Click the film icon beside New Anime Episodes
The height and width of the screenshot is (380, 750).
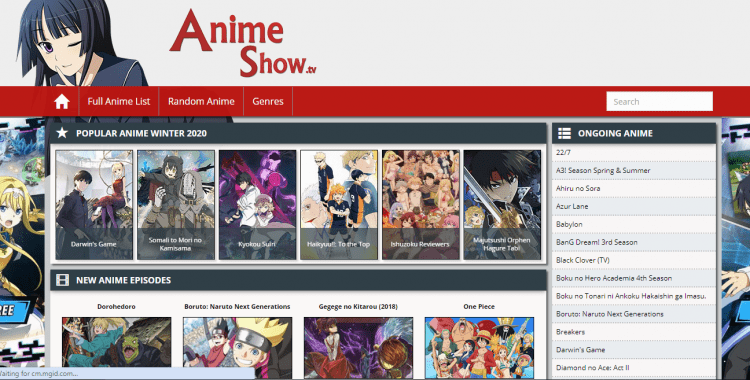(62, 280)
